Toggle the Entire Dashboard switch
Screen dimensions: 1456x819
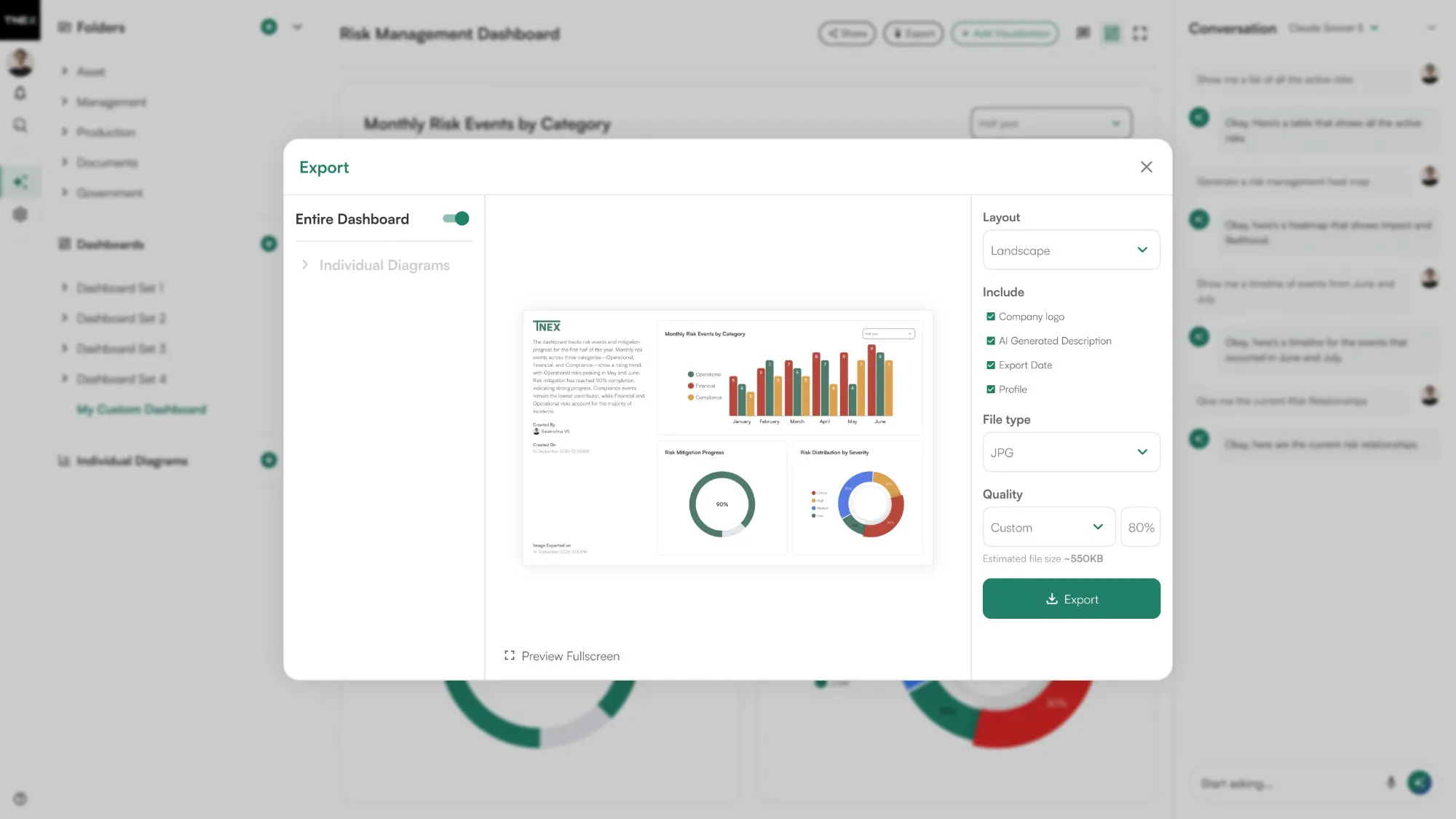point(456,218)
